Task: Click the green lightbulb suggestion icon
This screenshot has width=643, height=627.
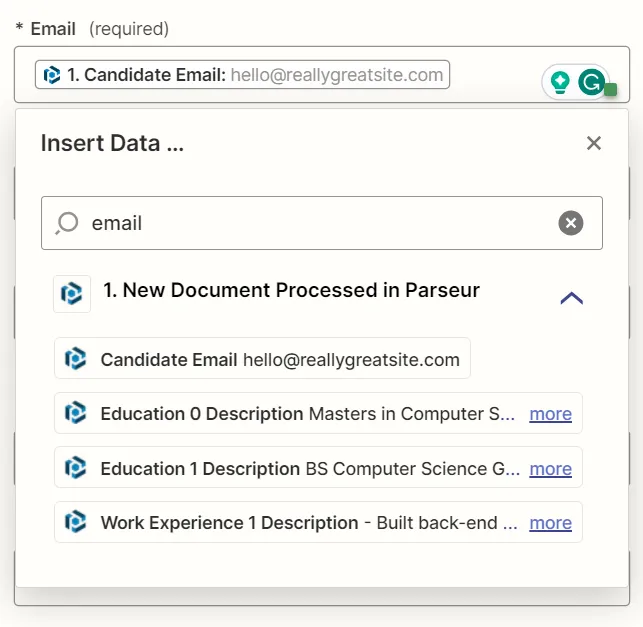Action: click(x=560, y=82)
